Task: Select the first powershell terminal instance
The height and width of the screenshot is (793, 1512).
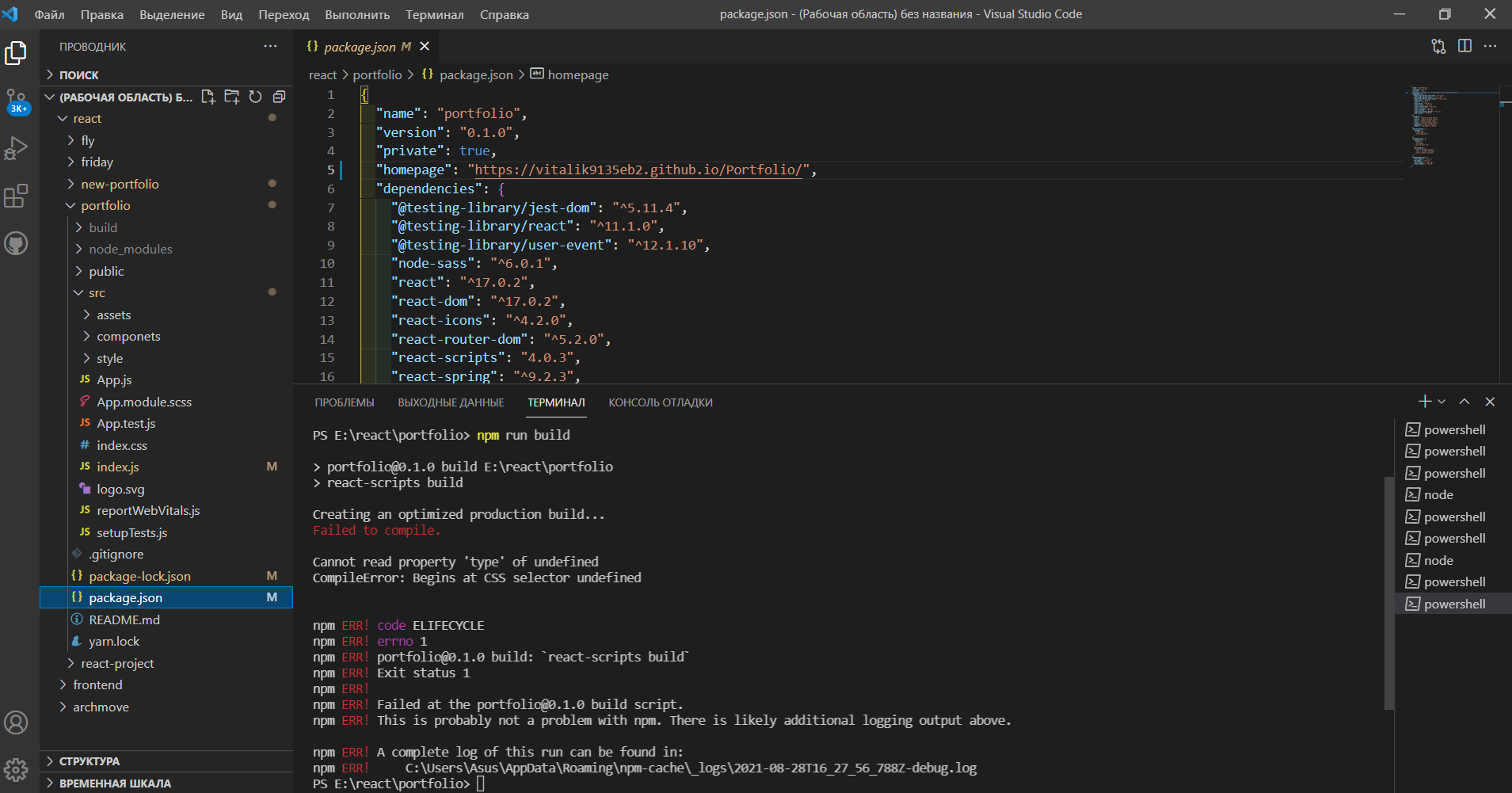Action: tap(1453, 429)
